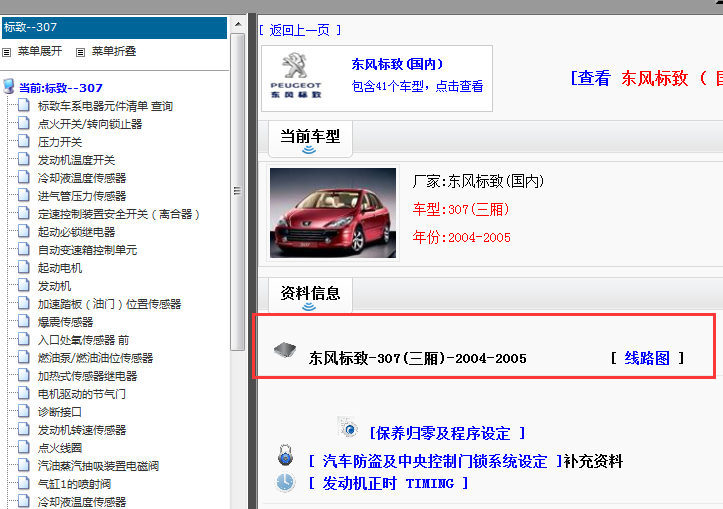Collapse menu via 菜单折叠 text
This screenshot has width=723, height=509.
(x=114, y=51)
